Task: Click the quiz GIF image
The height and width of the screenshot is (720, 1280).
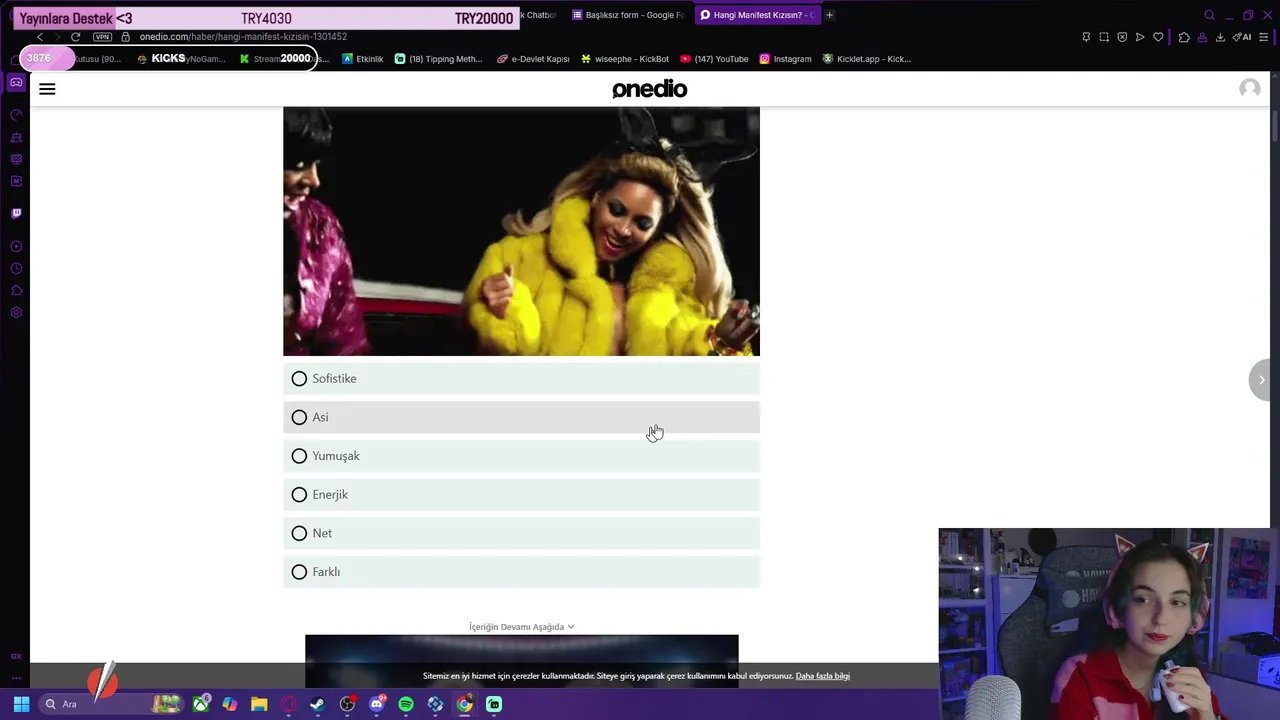Action: point(521,231)
